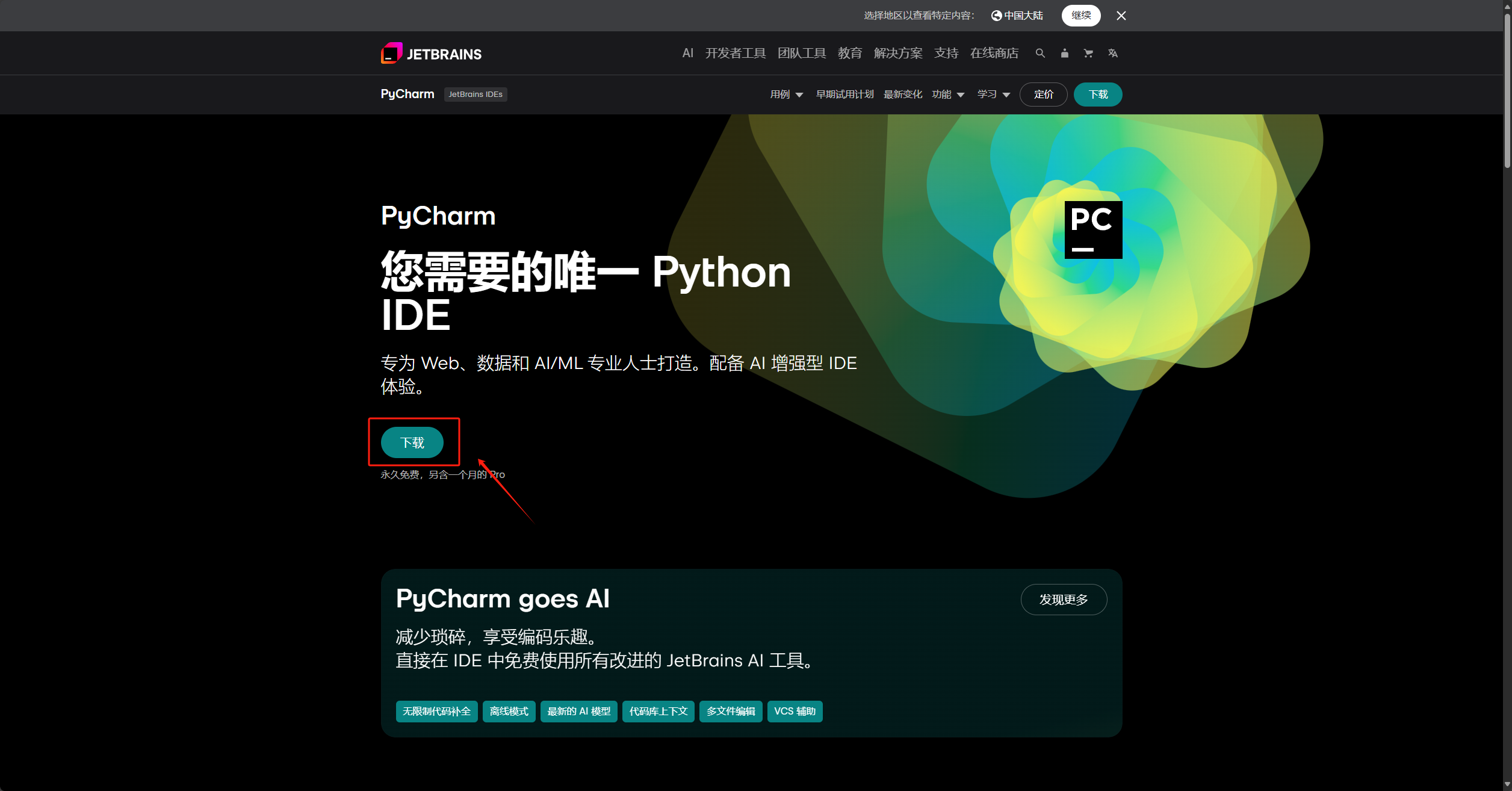Click the globe icon next to 中国大陆
1512x791 pixels.
pyautogui.click(x=996, y=15)
